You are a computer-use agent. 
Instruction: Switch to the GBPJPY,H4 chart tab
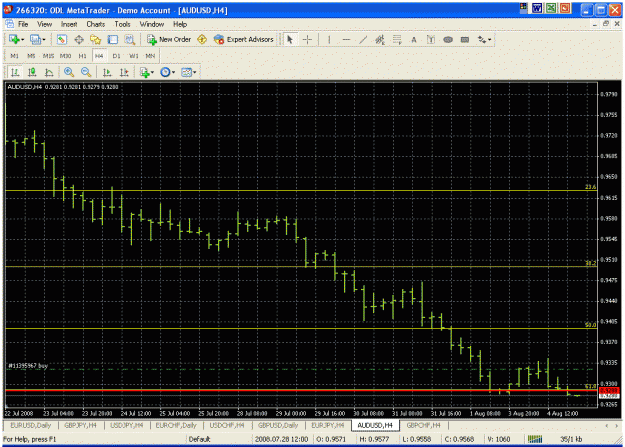pos(81,425)
